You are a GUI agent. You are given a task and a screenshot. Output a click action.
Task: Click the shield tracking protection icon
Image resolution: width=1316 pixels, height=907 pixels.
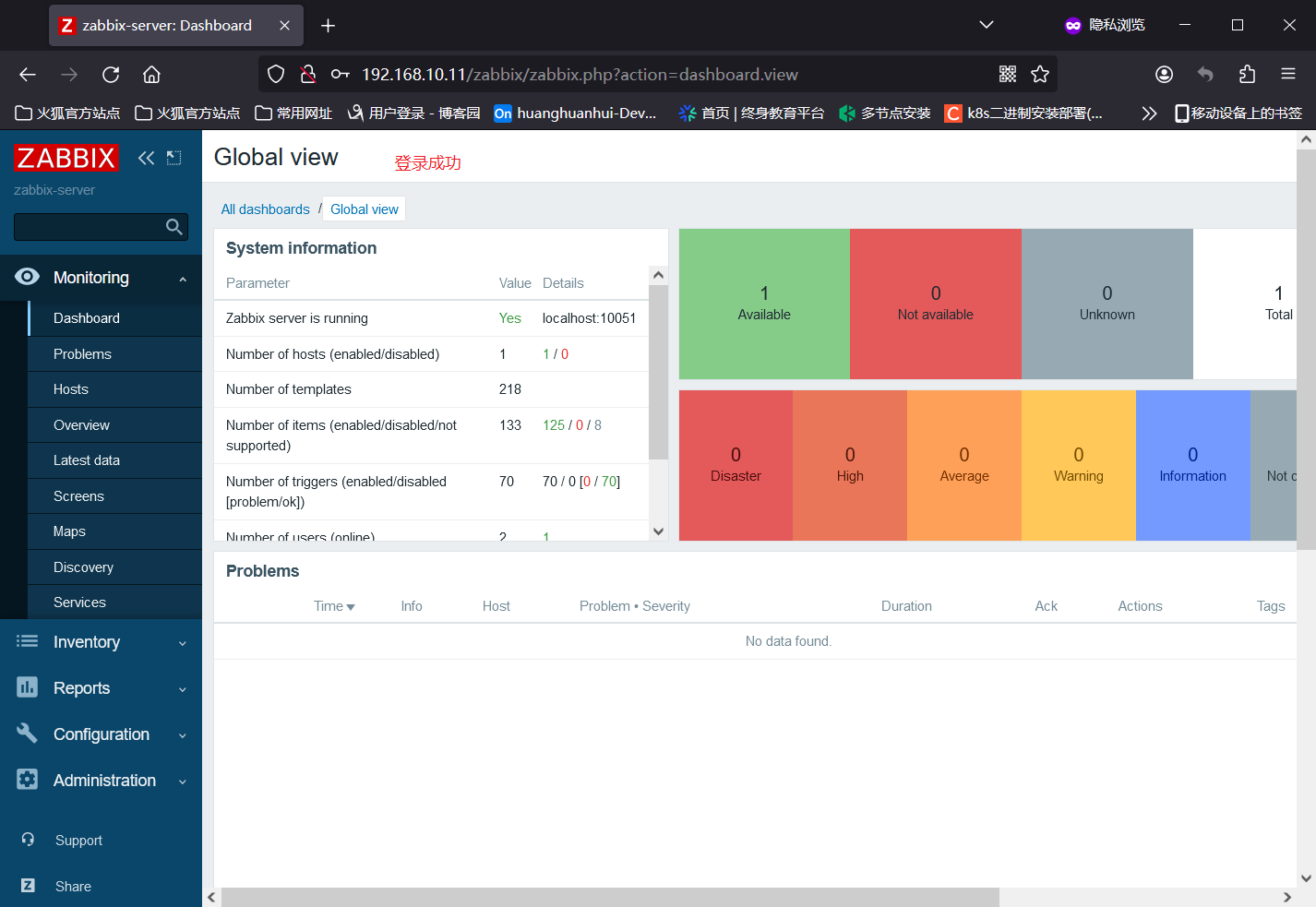pos(276,75)
